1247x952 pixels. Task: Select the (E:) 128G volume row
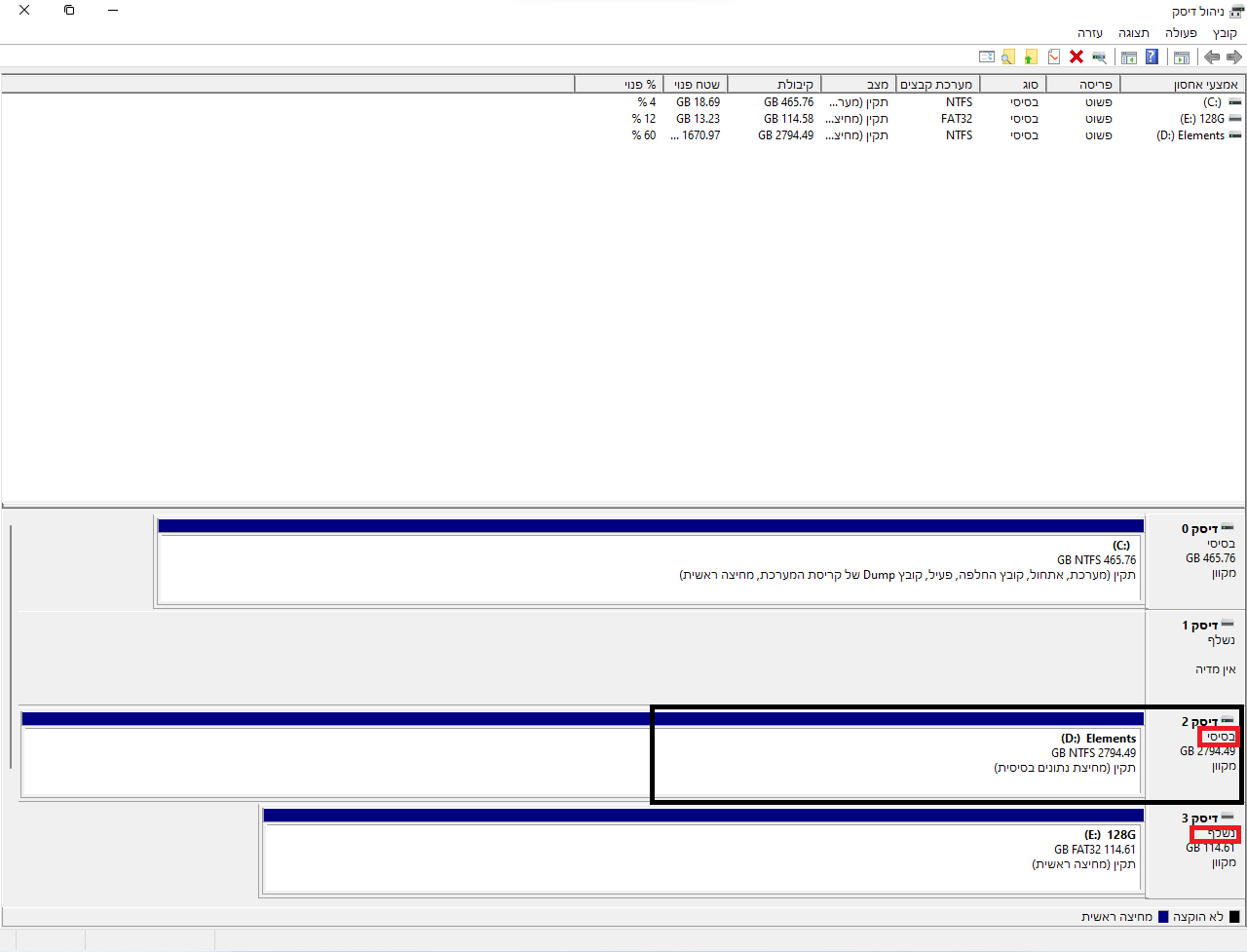pyautogui.click(x=912, y=119)
